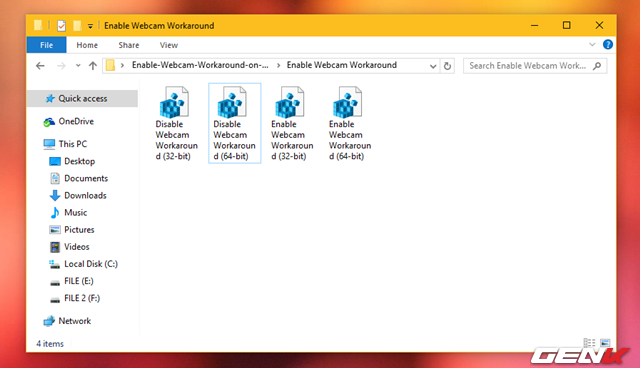This screenshot has width=640, height=368.
Task: Go back to previous folder
Action: coord(40,66)
